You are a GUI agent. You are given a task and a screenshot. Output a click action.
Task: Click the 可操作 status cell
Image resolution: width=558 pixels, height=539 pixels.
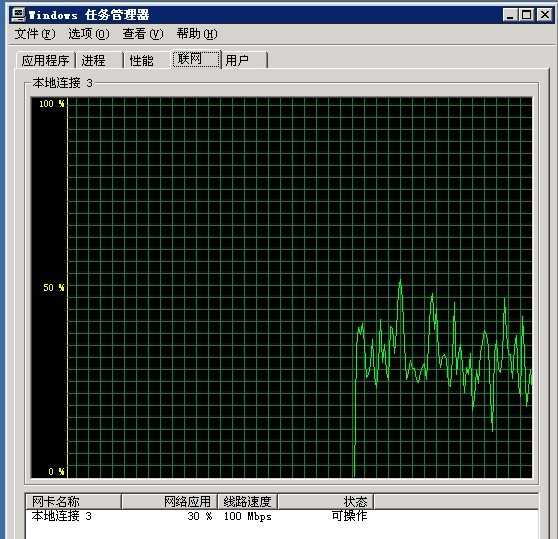pos(349,516)
